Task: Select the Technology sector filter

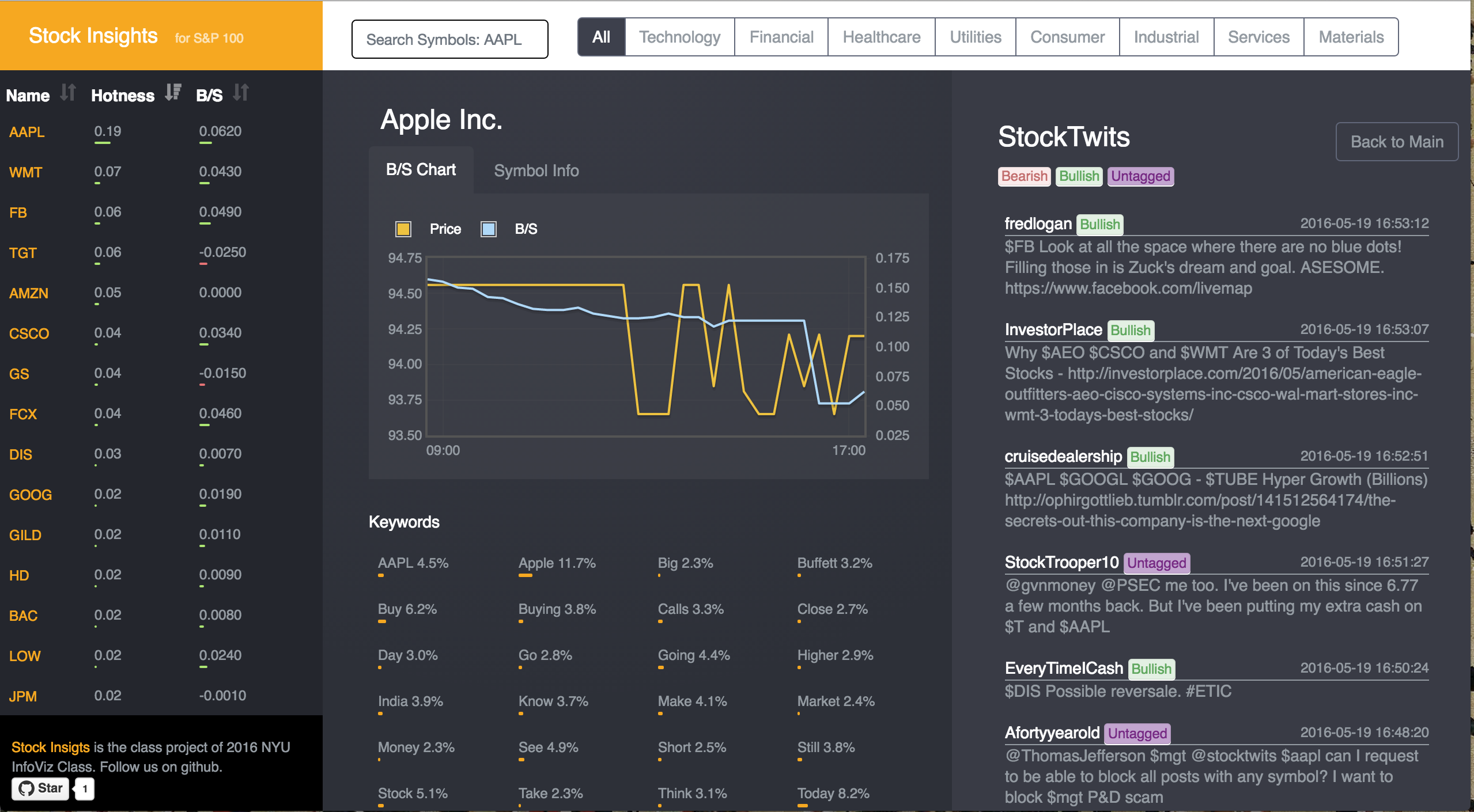Action: 679,37
